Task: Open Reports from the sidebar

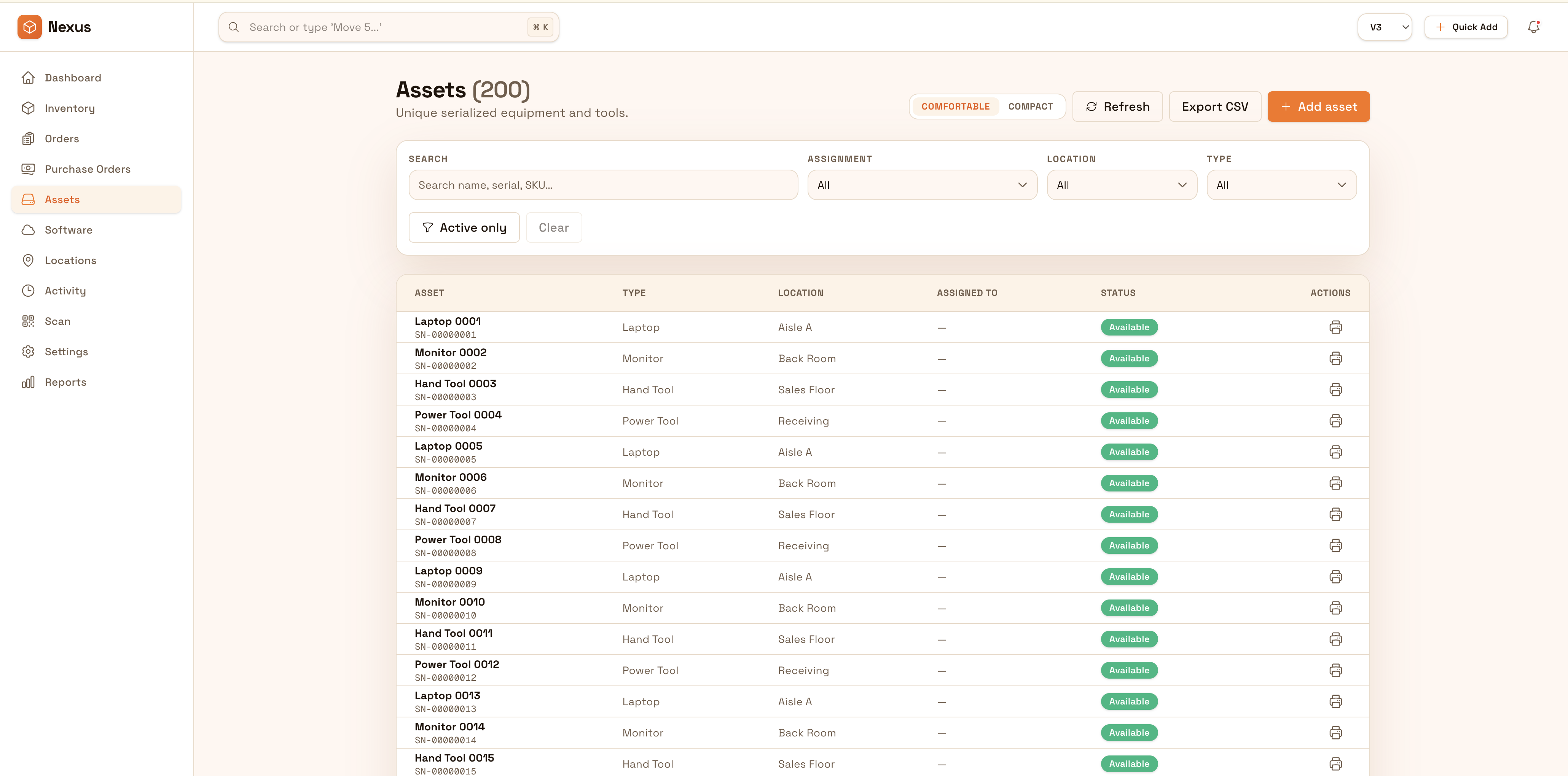Action: click(65, 382)
